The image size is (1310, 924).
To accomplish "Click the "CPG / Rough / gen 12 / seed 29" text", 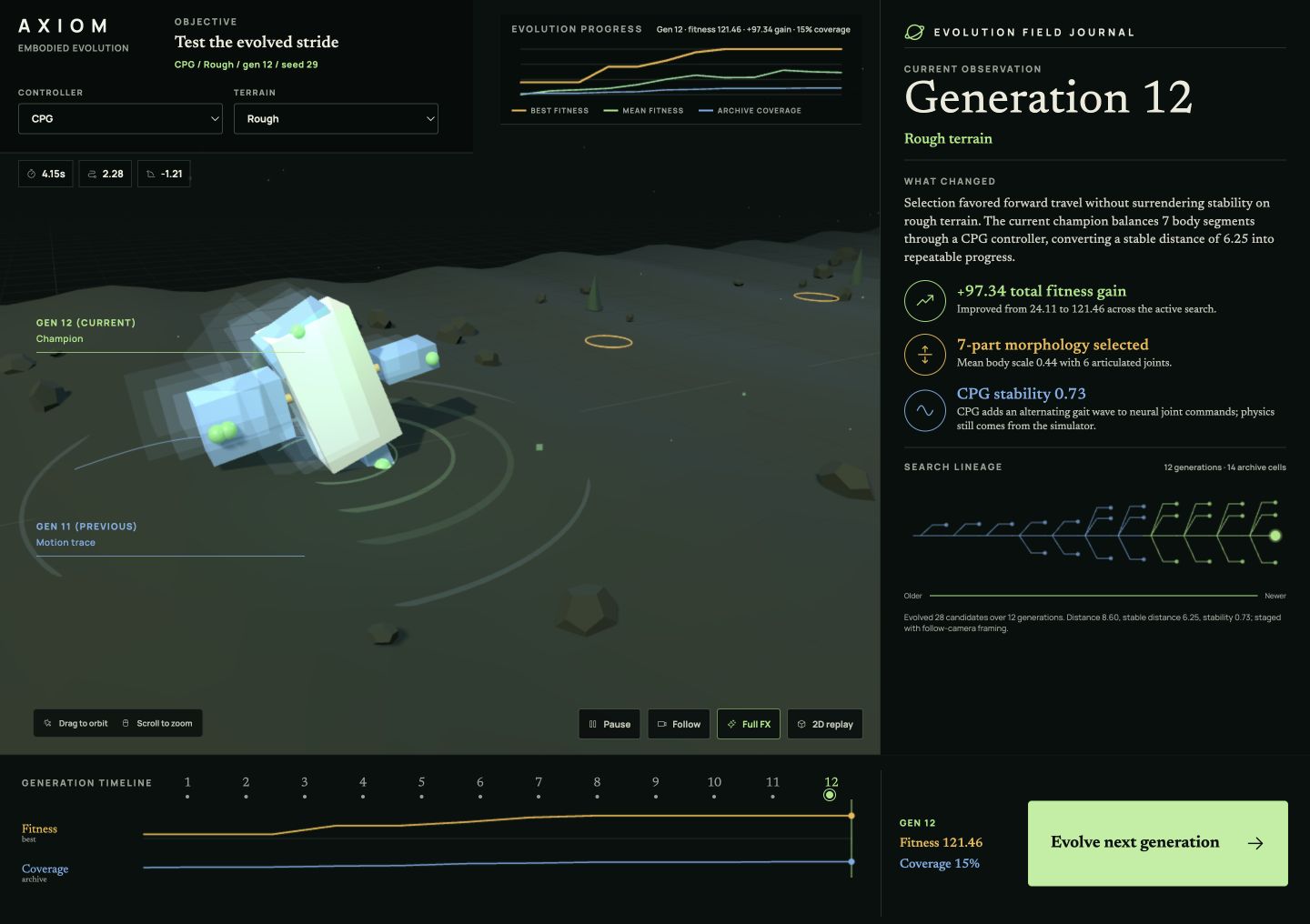I will tap(247, 65).
